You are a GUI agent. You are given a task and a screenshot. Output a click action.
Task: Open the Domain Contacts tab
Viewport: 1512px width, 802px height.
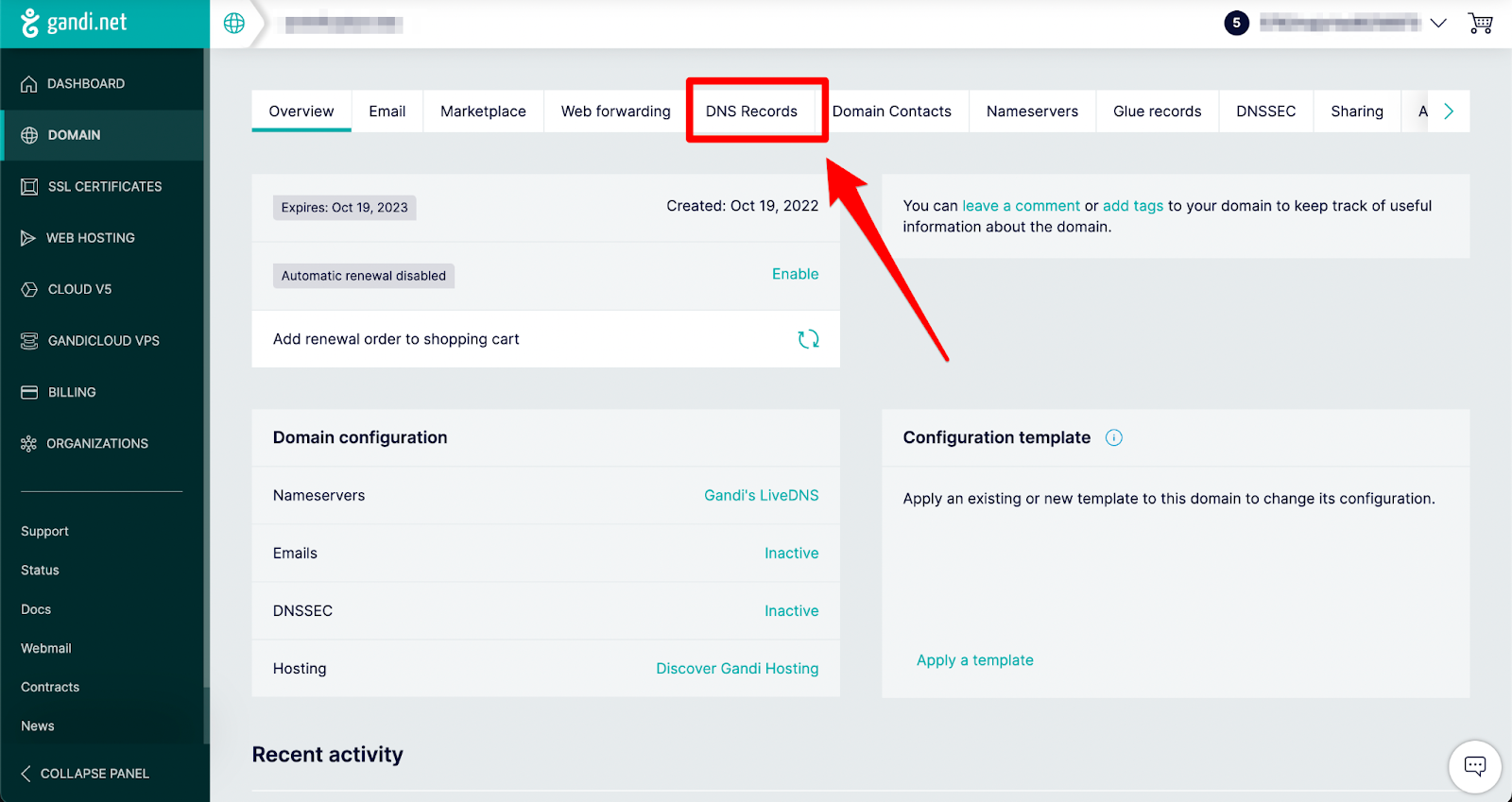click(892, 111)
